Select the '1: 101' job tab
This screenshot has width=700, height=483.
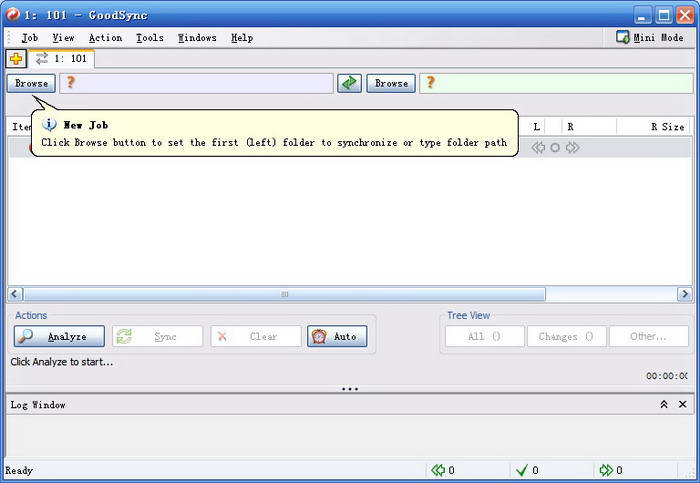(x=62, y=58)
